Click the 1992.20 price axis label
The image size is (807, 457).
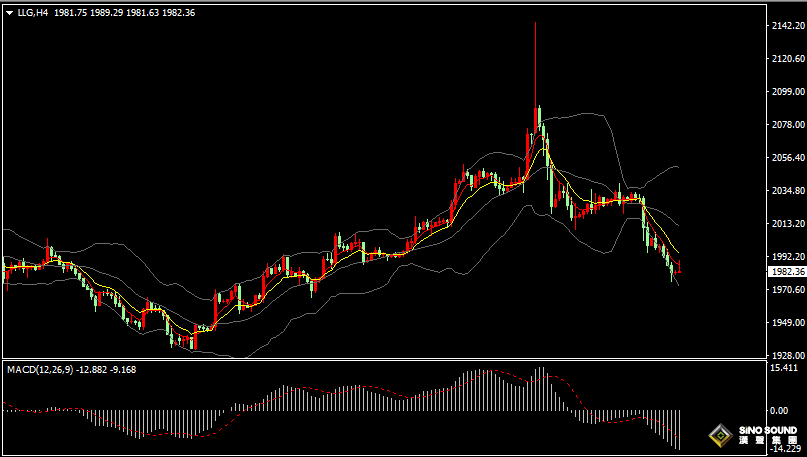pyautogui.click(x=788, y=256)
